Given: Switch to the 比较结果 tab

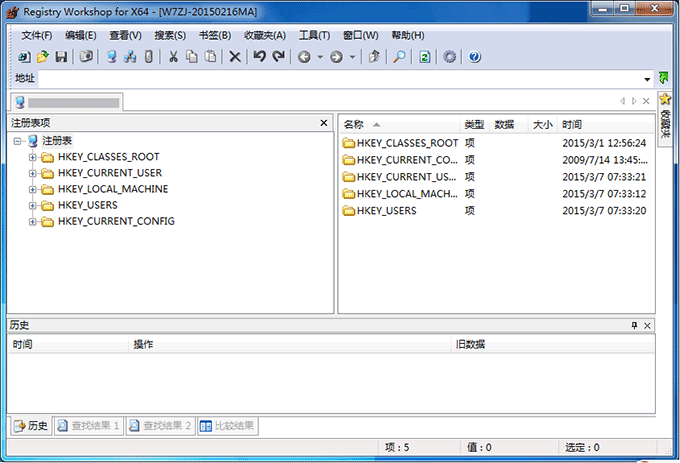Looking at the screenshot, I should pyautogui.click(x=228, y=426).
